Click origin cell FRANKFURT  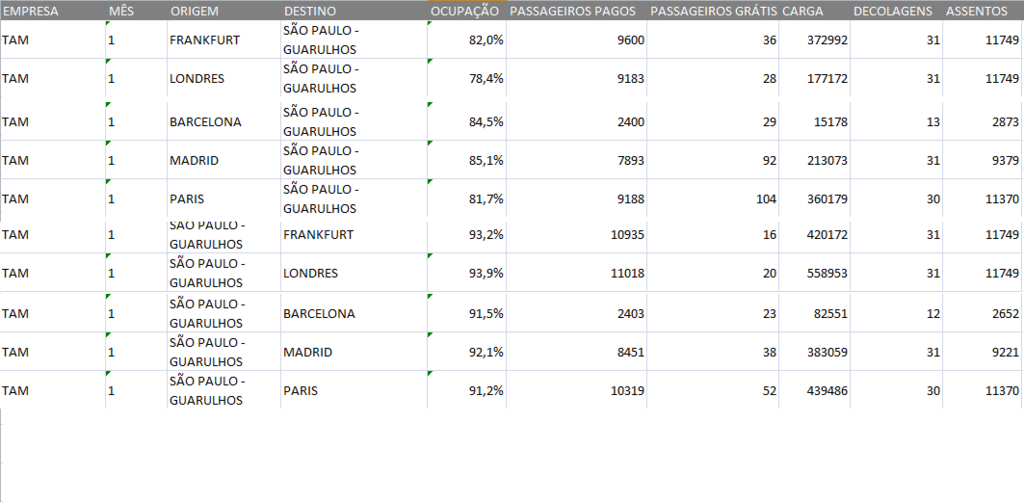[x=223, y=40]
